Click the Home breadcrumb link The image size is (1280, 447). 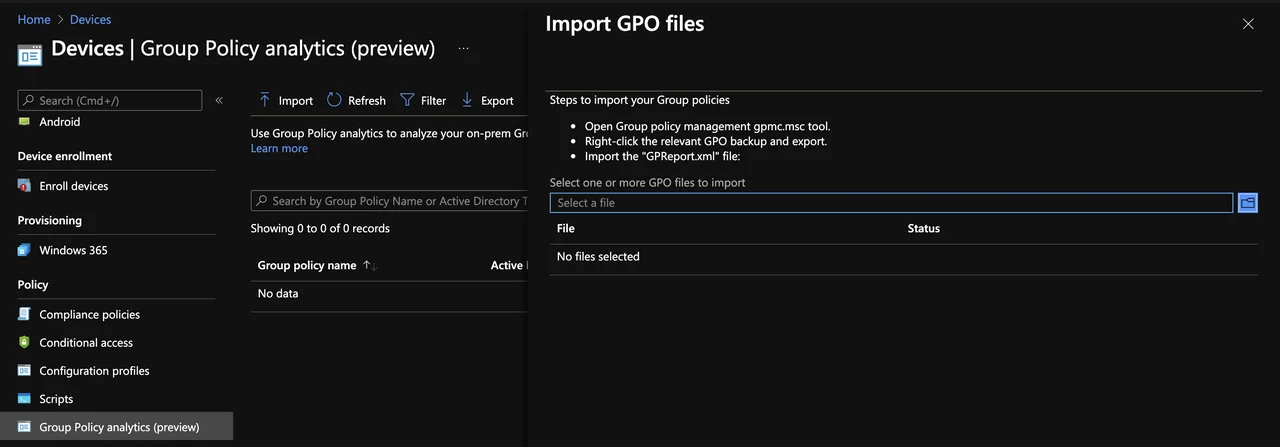pos(34,19)
